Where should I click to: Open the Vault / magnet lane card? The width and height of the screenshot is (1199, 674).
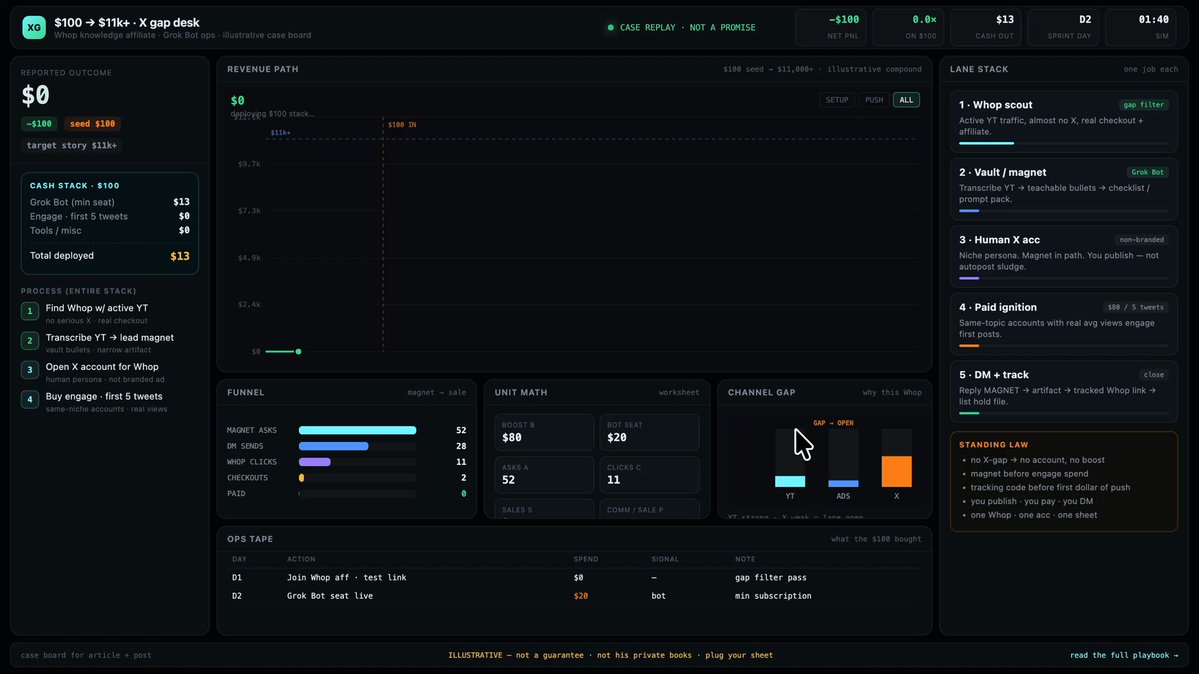1064,188
